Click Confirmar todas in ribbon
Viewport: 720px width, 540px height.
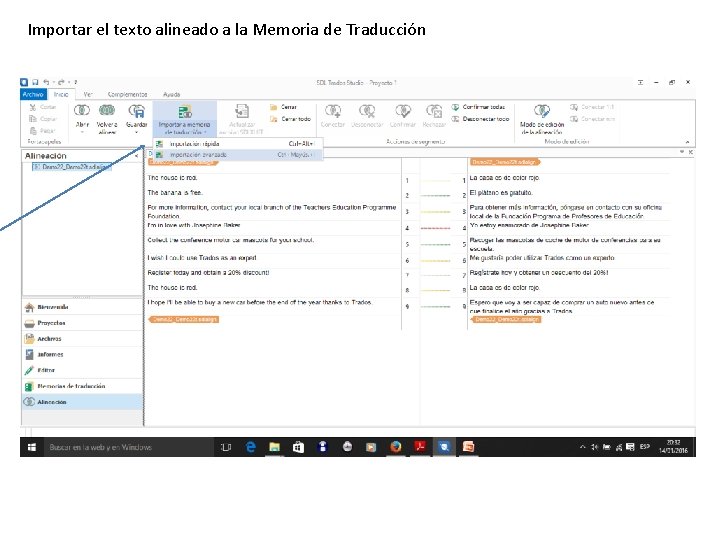click(x=478, y=107)
